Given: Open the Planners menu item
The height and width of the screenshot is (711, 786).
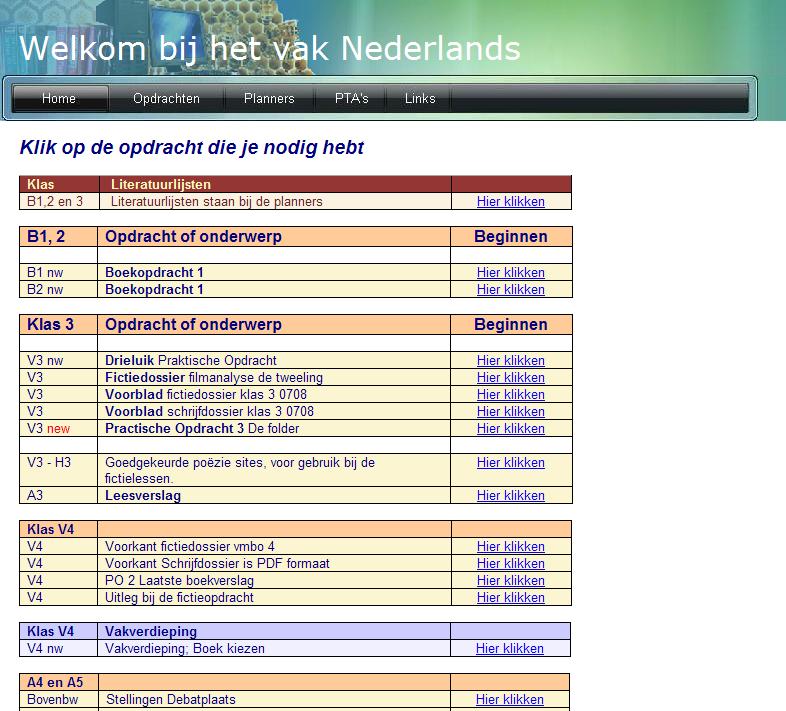Looking at the screenshot, I should tap(269, 98).
